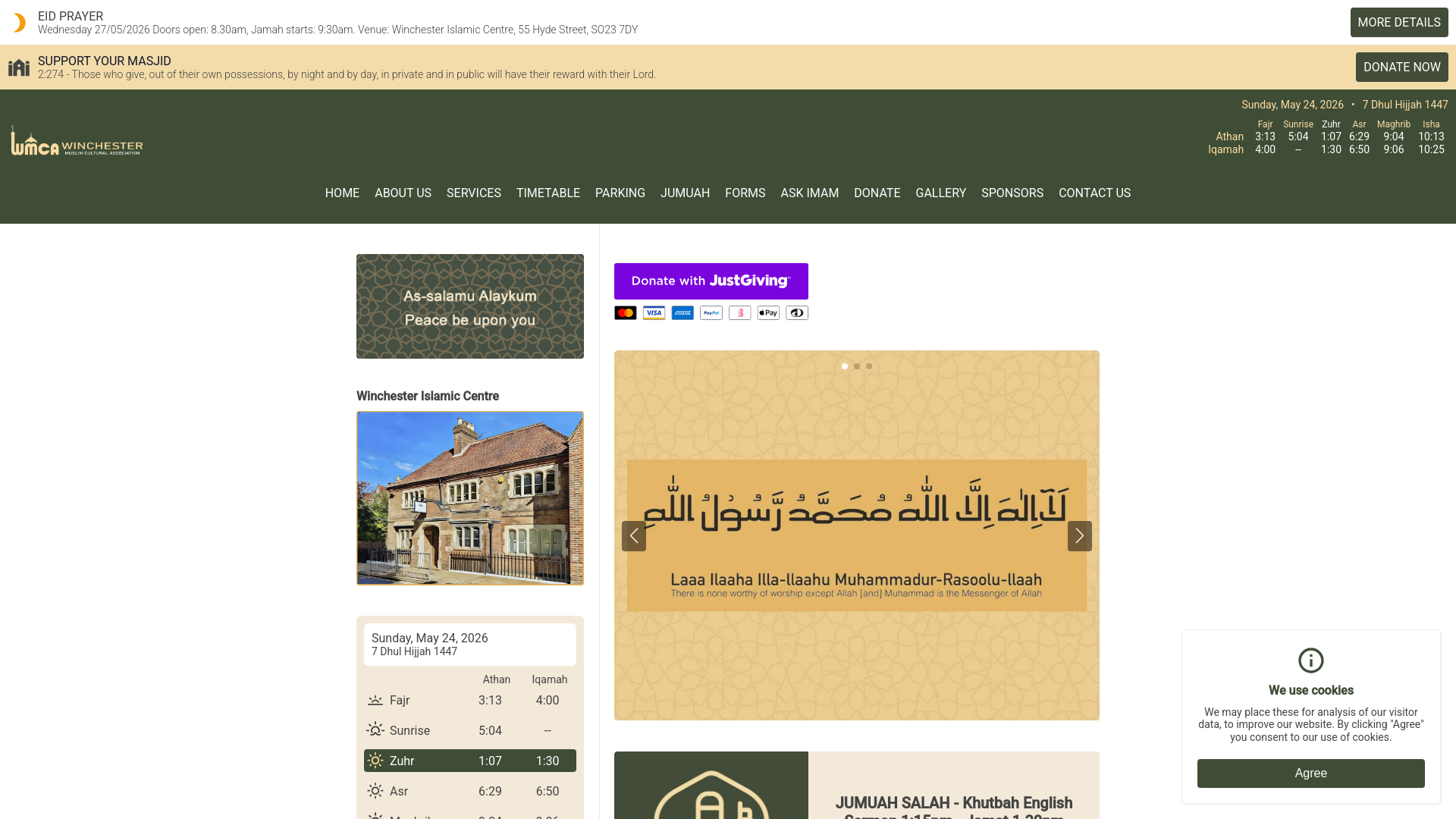Open the Timetable menu item

[x=548, y=193]
